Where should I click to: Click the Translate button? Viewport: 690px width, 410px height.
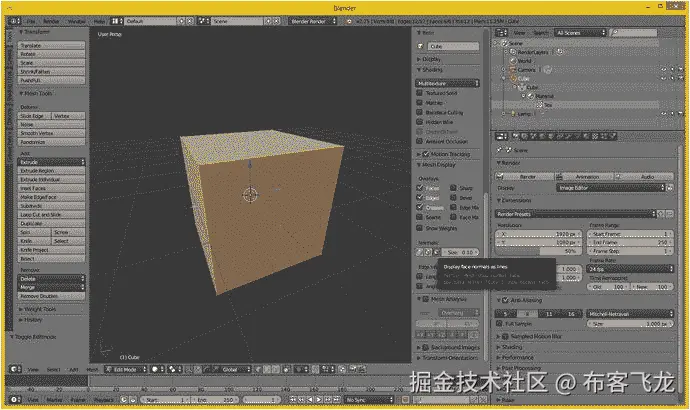pyautogui.click(x=51, y=45)
